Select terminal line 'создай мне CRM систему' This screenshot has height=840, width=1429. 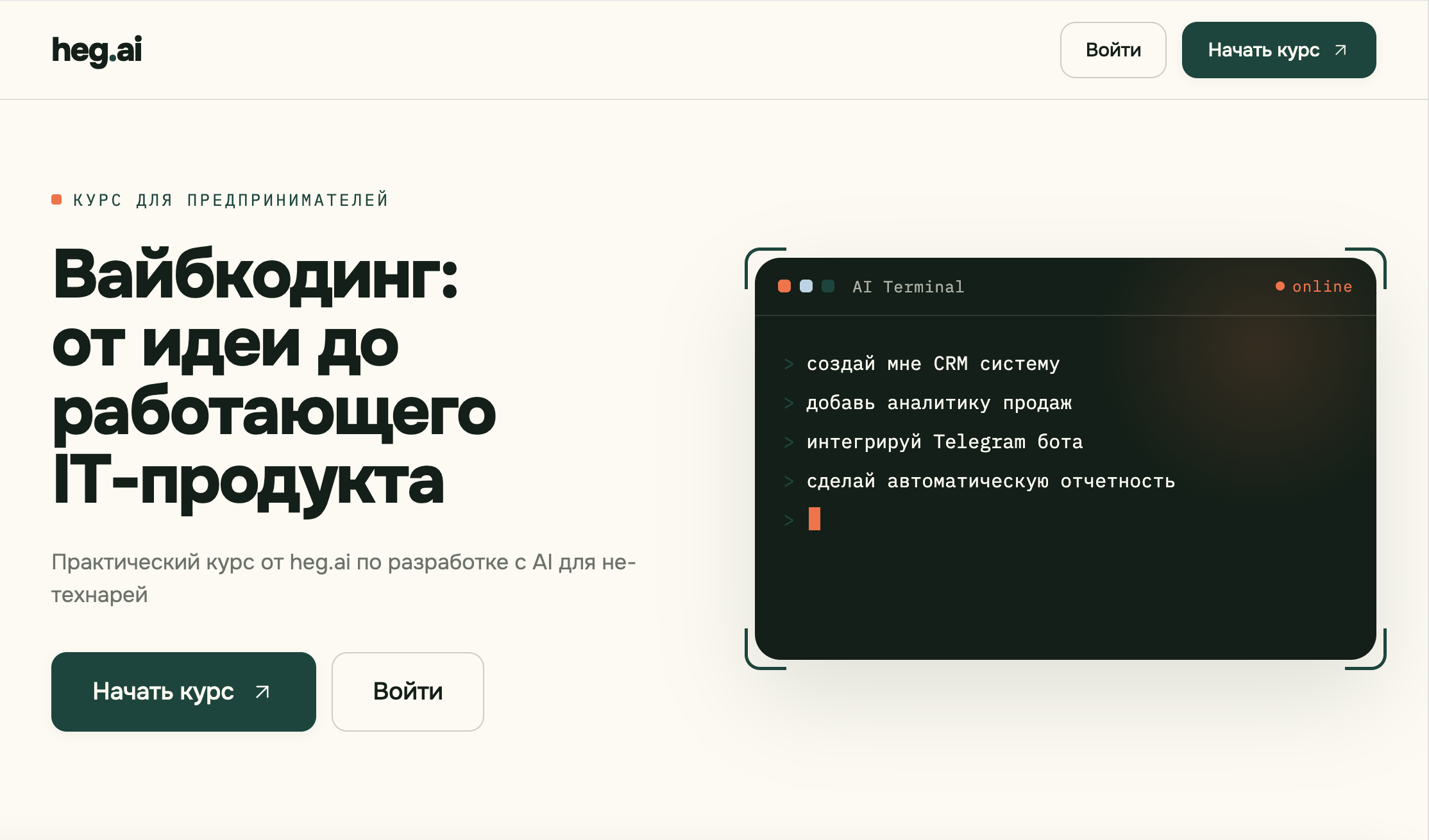click(933, 364)
